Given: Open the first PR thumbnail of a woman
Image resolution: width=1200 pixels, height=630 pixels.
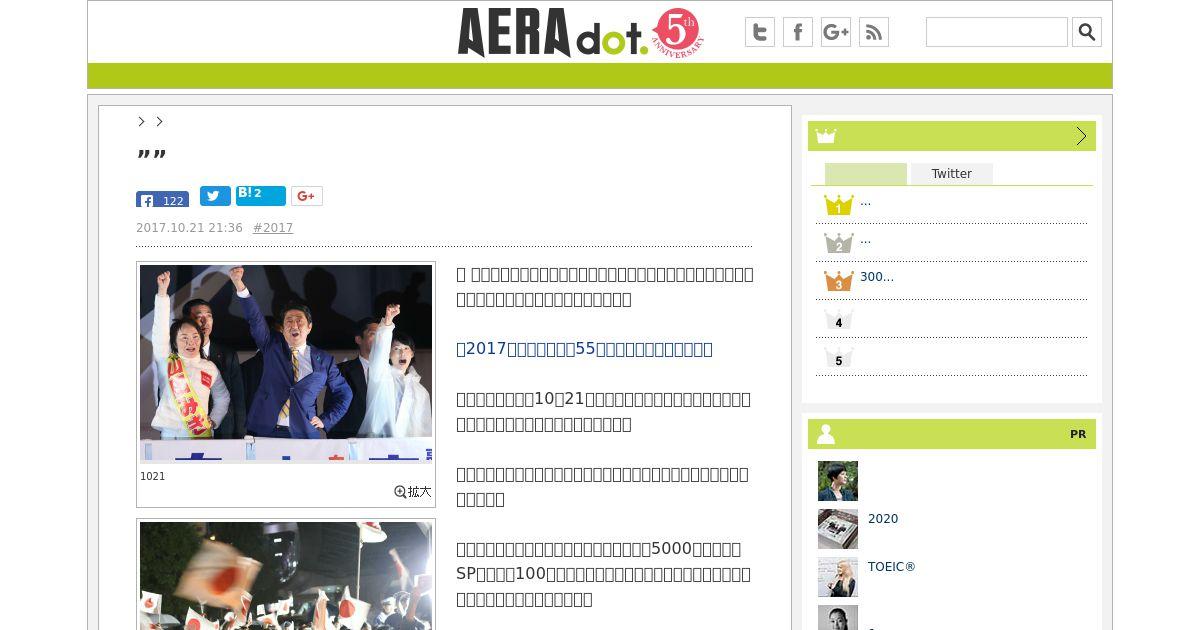Looking at the screenshot, I should [838, 481].
